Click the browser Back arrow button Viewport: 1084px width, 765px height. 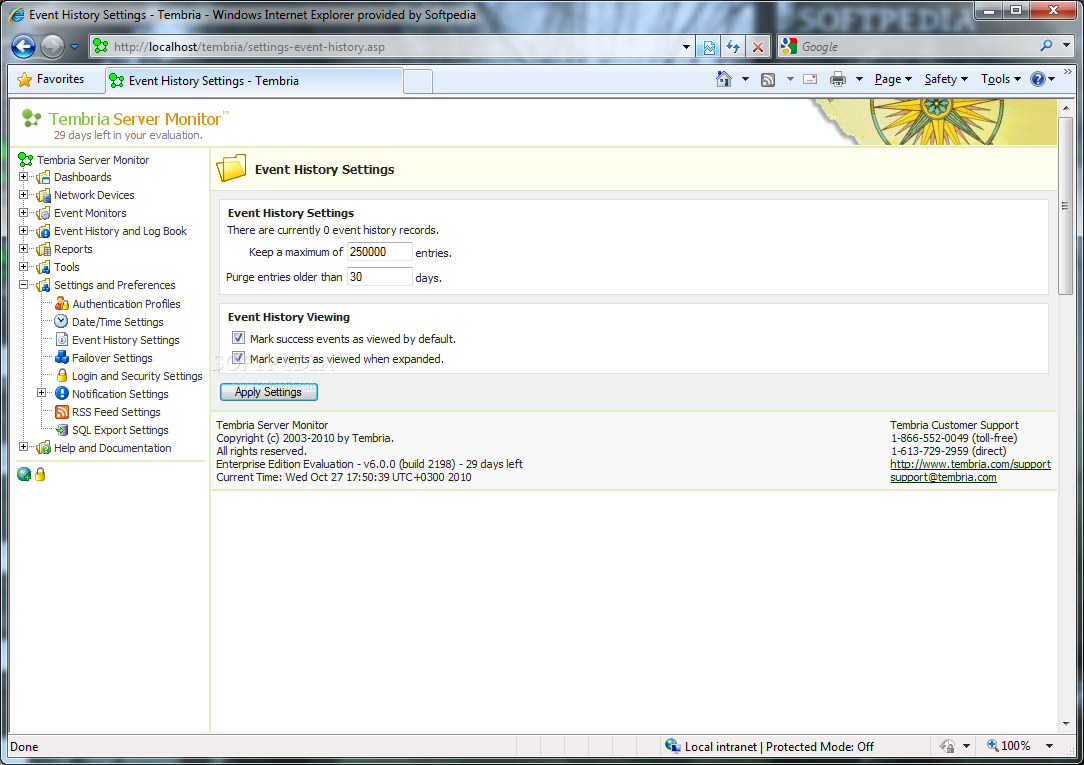click(24, 46)
